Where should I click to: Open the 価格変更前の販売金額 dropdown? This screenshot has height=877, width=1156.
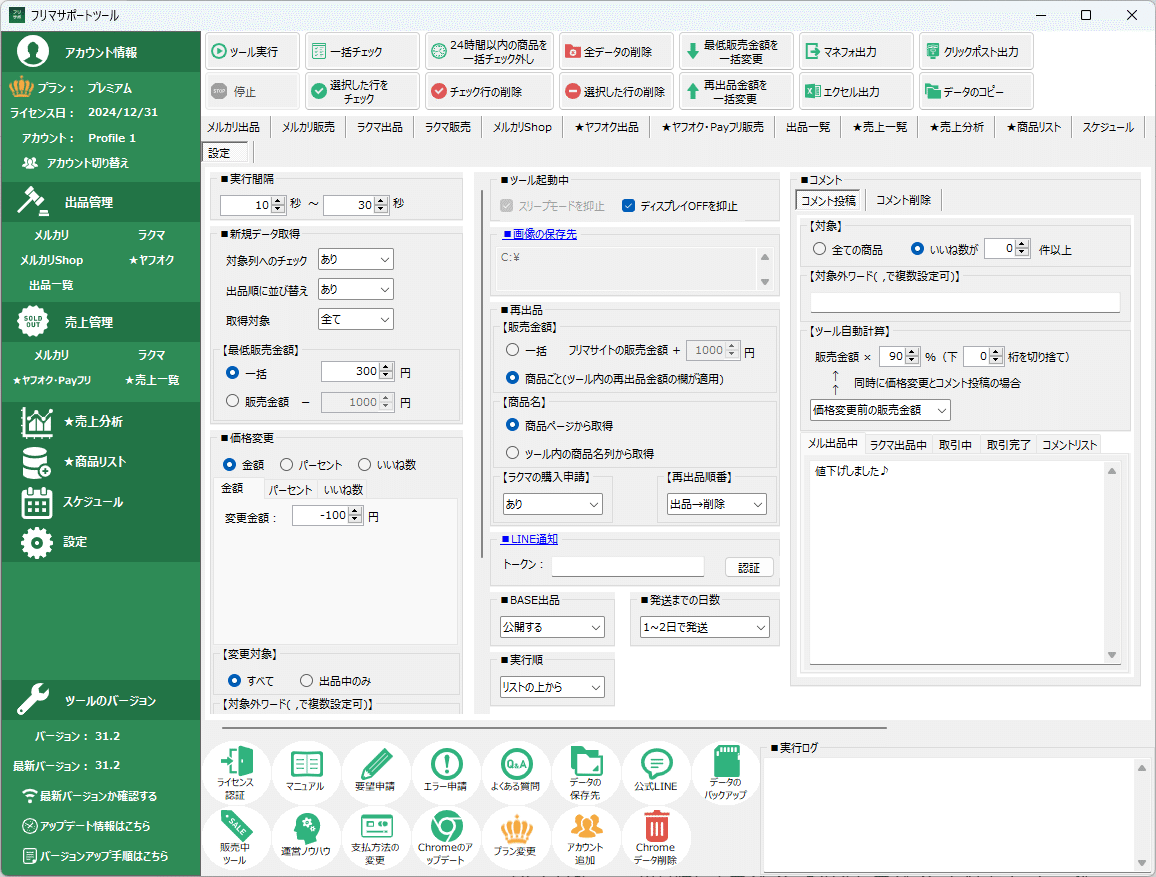coord(880,410)
